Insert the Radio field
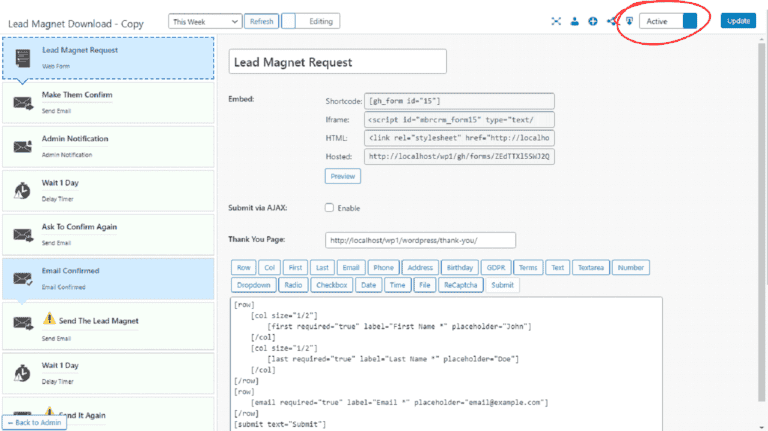768x431 pixels. 293,285
